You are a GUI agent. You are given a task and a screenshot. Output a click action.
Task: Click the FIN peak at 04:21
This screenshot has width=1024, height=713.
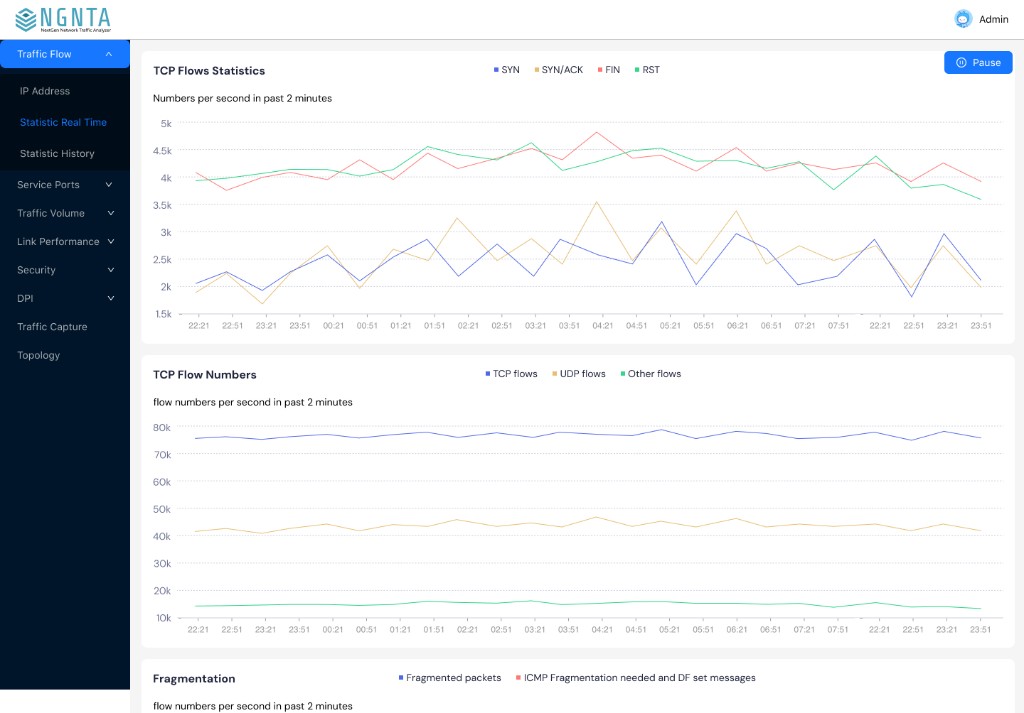(x=596, y=133)
